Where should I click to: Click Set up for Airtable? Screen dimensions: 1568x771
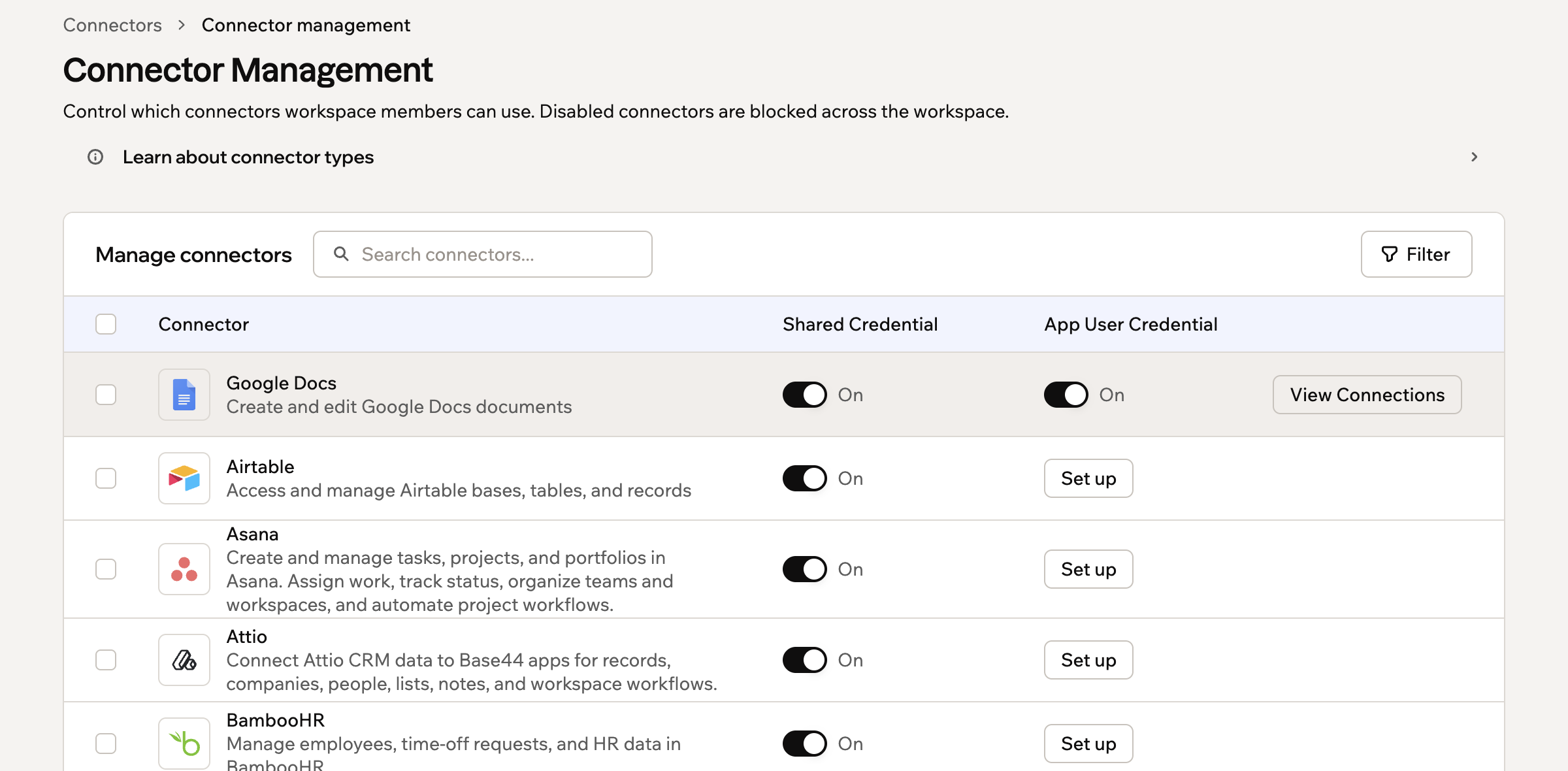coord(1088,478)
